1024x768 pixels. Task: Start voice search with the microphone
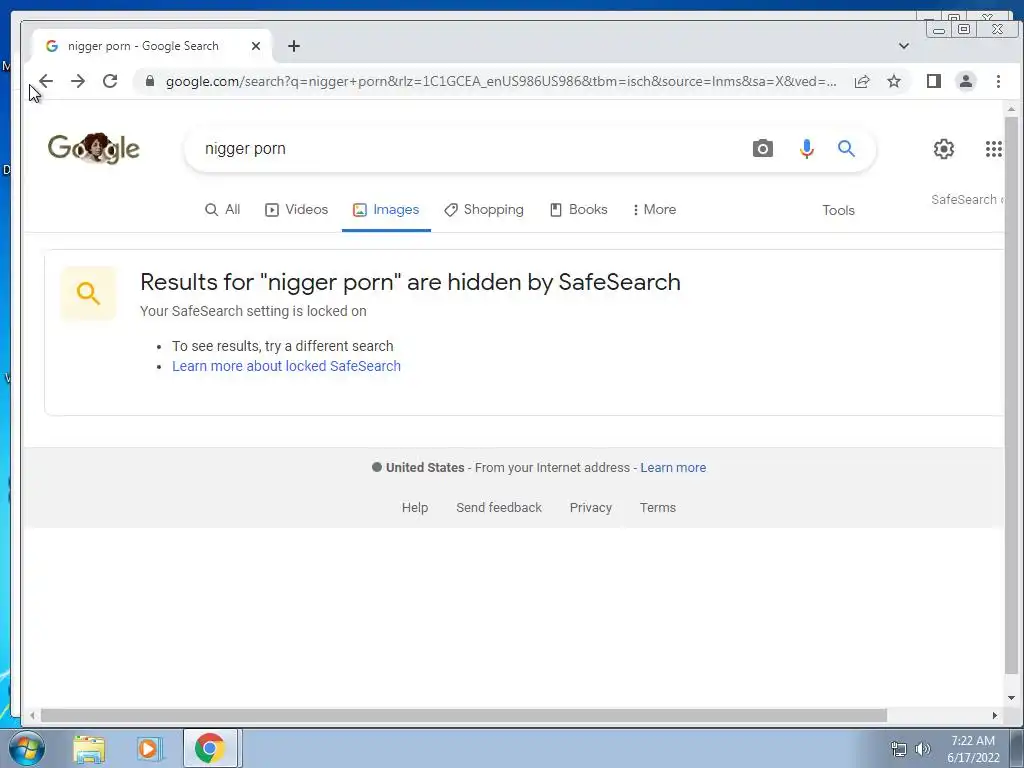(807, 148)
